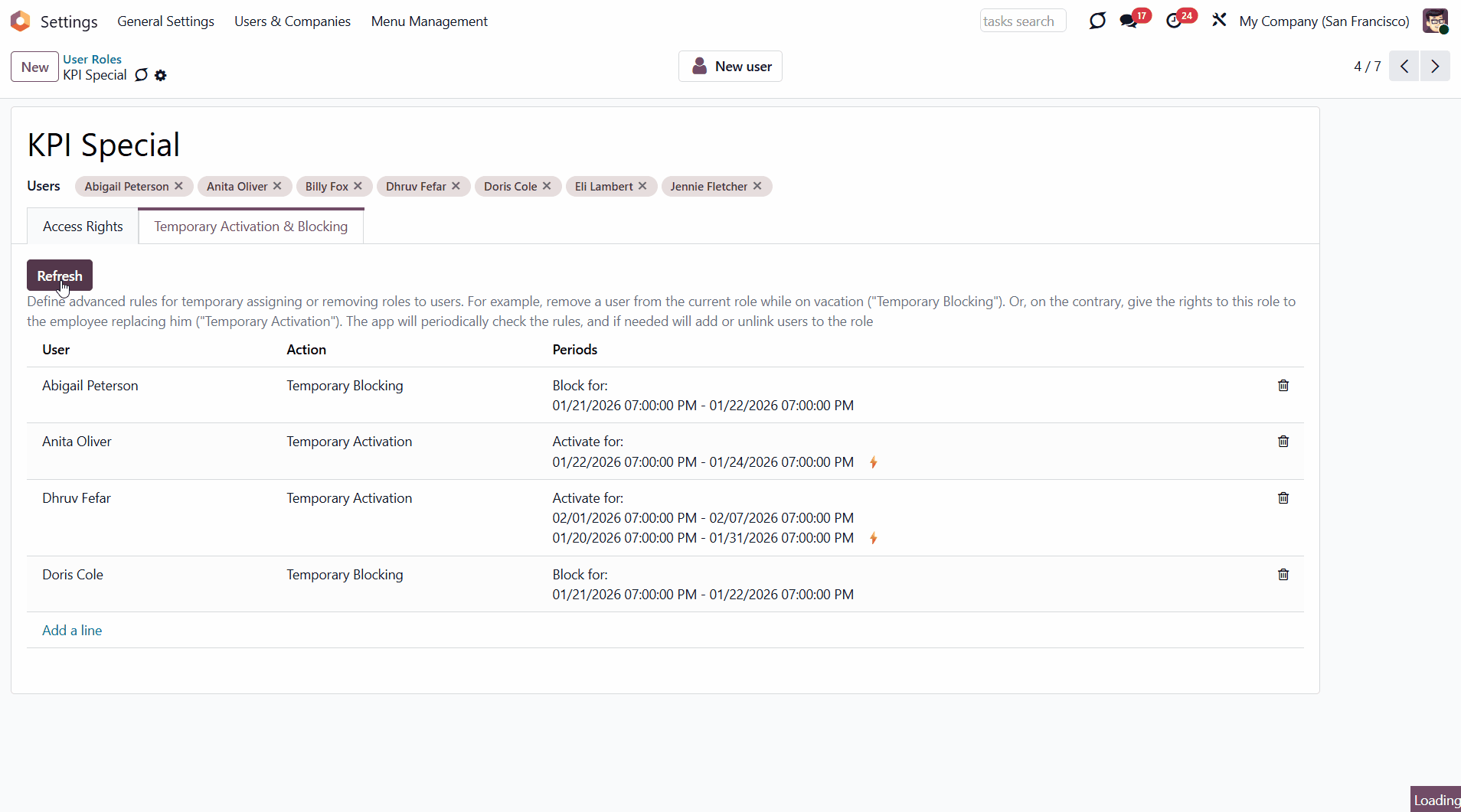Click trash icon for Anita Oliver row
The image size is (1461, 812).
1283,442
